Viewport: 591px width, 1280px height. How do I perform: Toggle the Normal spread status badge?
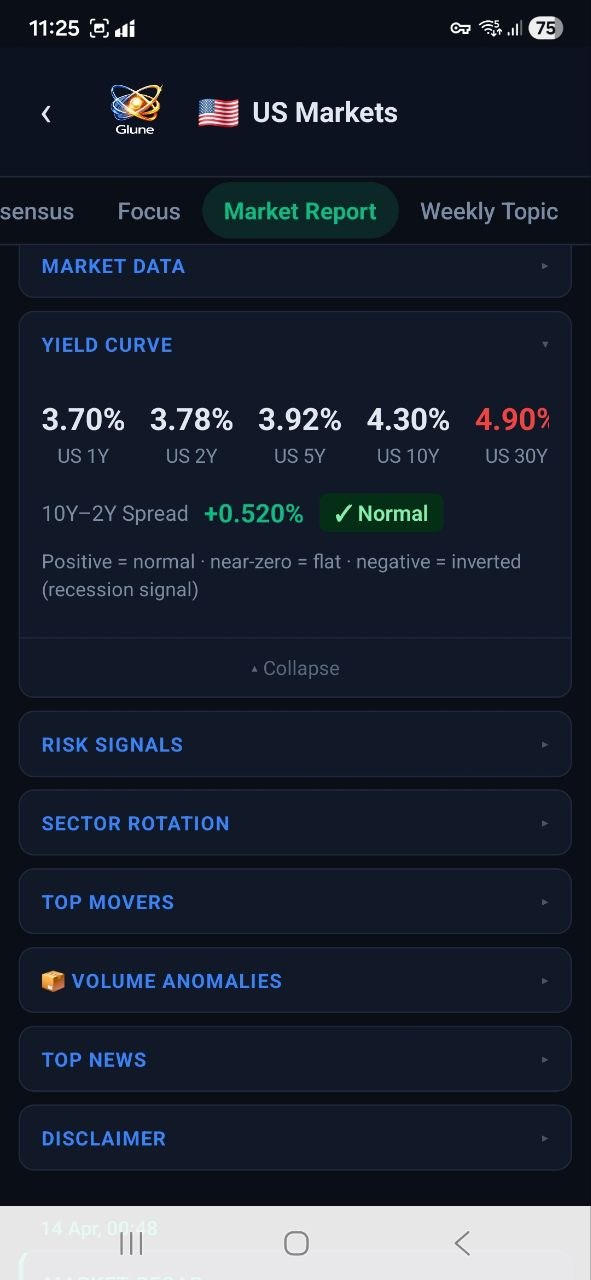[x=381, y=512]
